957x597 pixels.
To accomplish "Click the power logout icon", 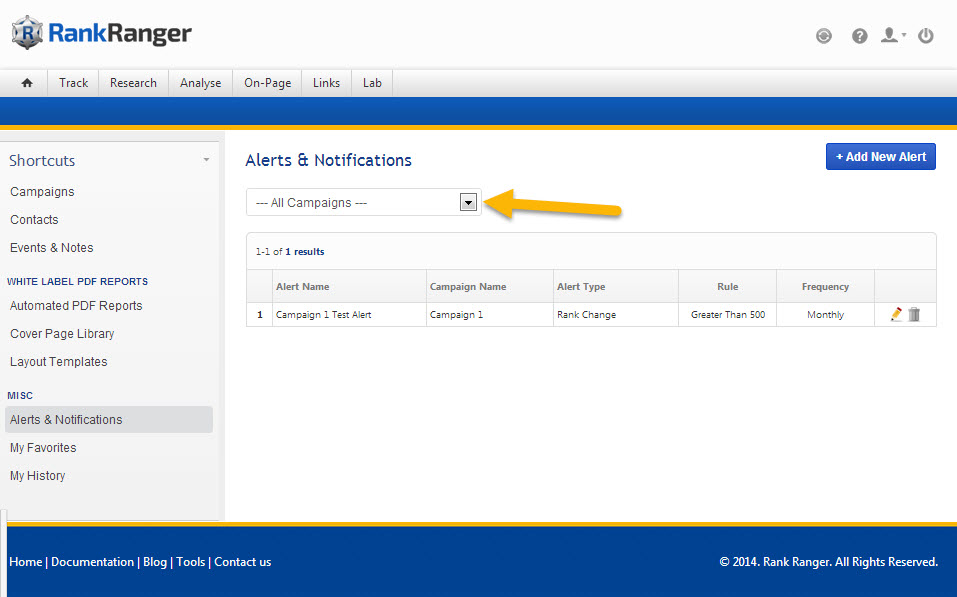I will [926, 36].
